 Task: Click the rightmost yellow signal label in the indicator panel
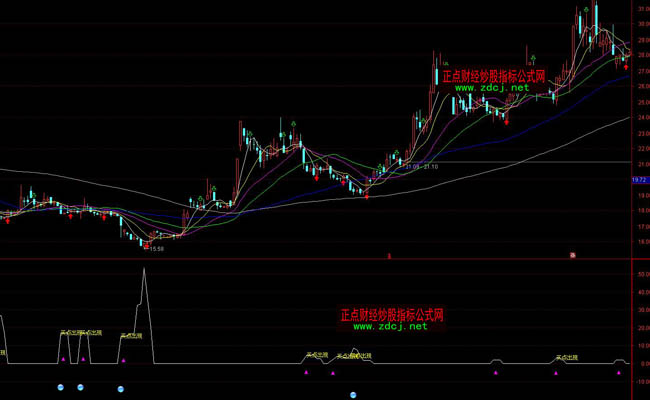[x=568, y=357]
